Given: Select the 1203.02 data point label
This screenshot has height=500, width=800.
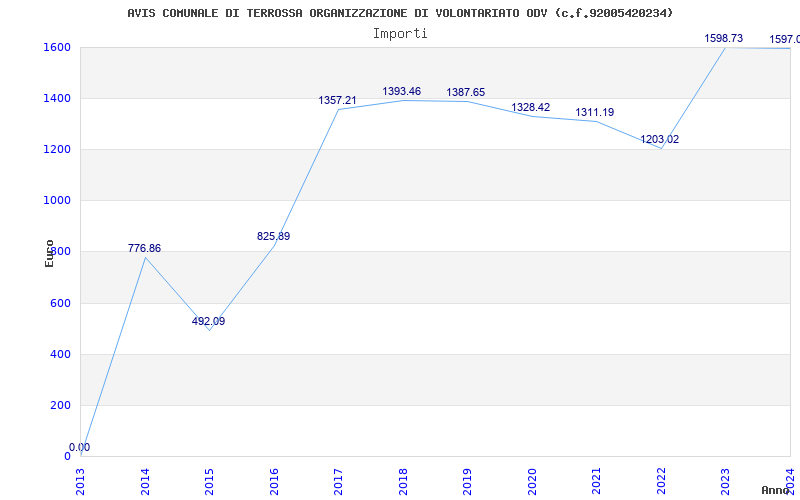Looking at the screenshot, I should 659,139.
